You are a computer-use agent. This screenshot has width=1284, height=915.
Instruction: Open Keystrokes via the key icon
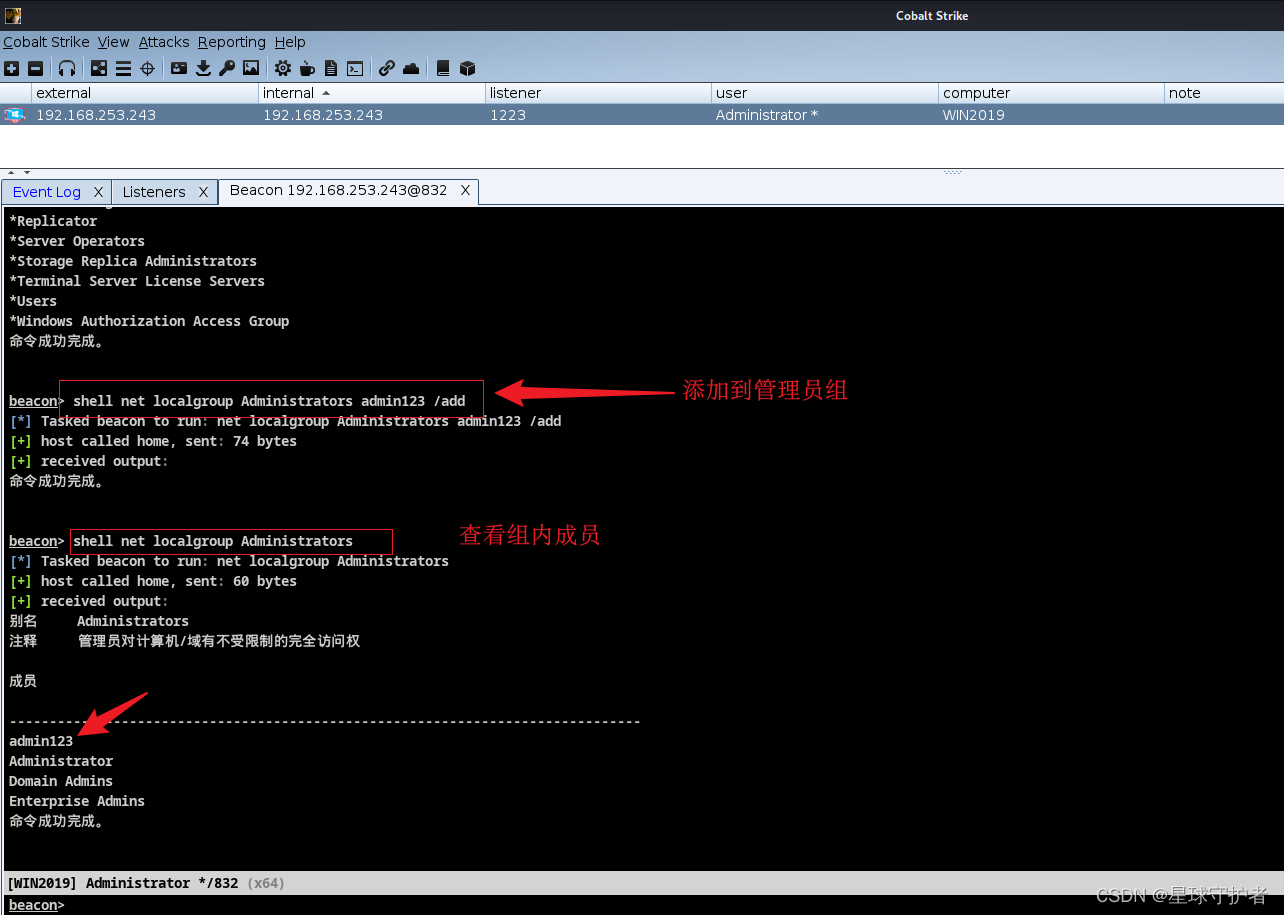pyautogui.click(x=227, y=68)
